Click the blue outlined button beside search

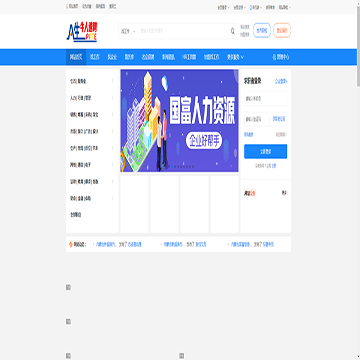[262, 30]
